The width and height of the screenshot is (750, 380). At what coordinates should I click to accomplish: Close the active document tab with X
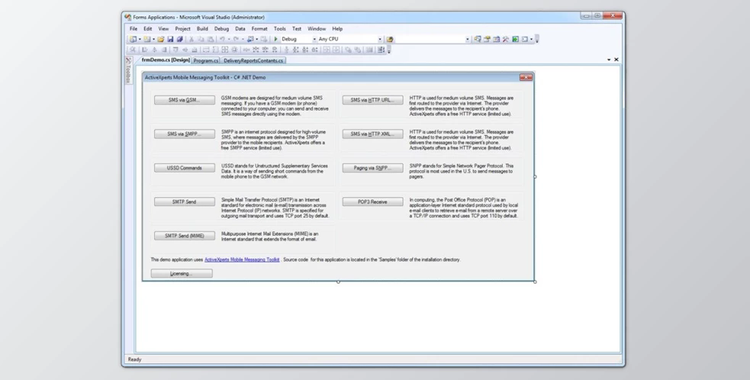pos(616,60)
